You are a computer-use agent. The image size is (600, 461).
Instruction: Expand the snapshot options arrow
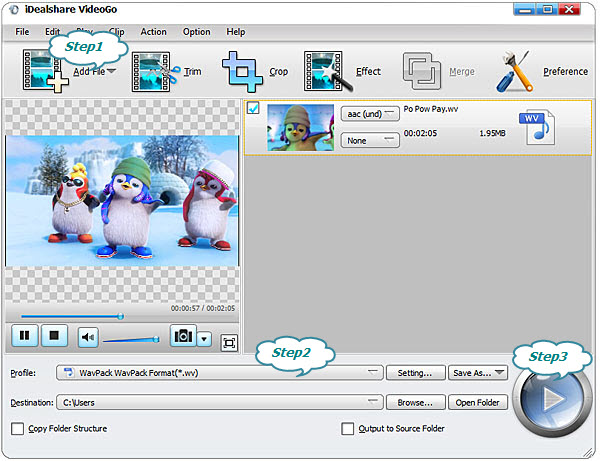204,339
